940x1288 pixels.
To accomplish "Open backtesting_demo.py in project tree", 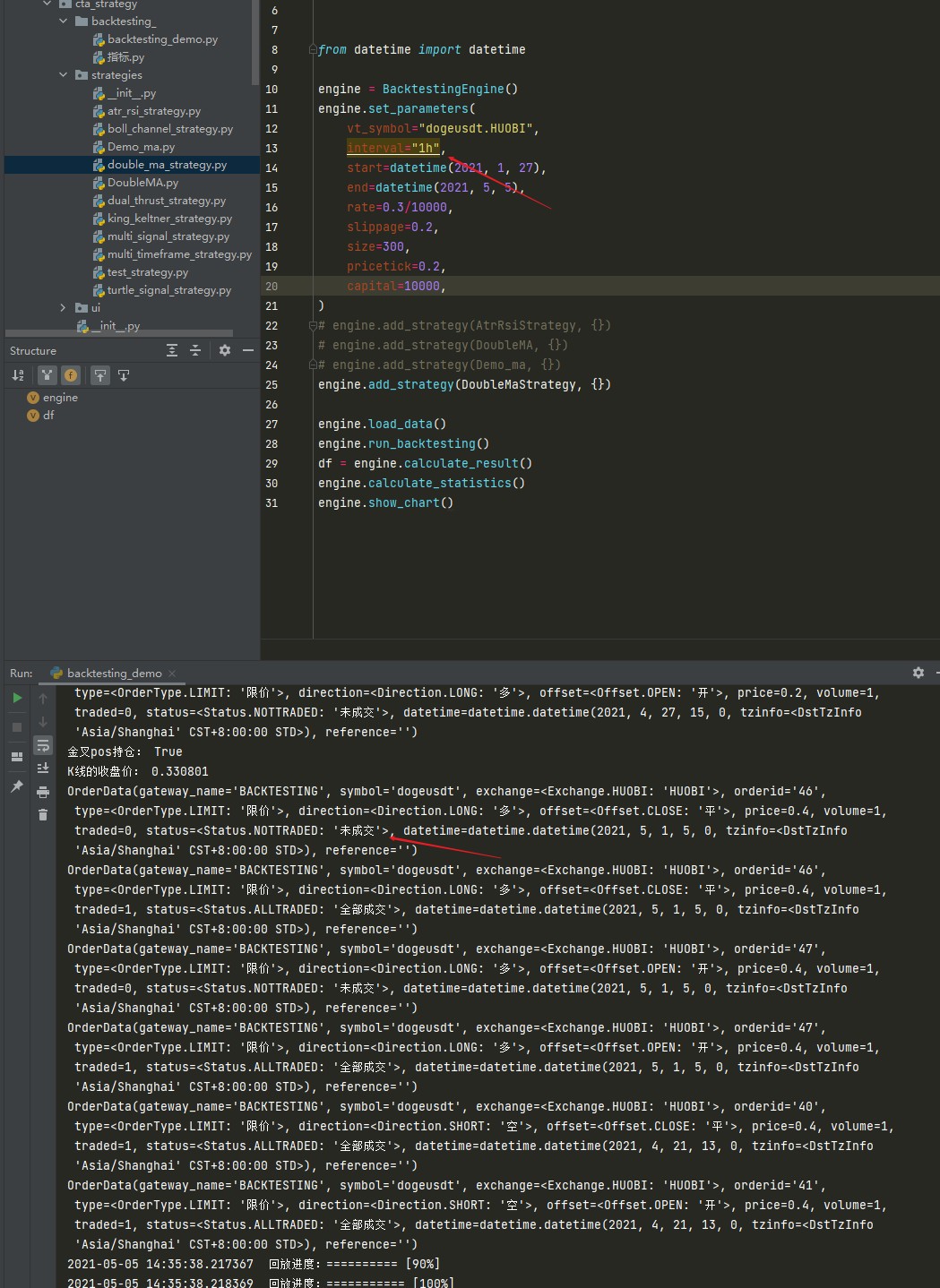I will click(156, 39).
